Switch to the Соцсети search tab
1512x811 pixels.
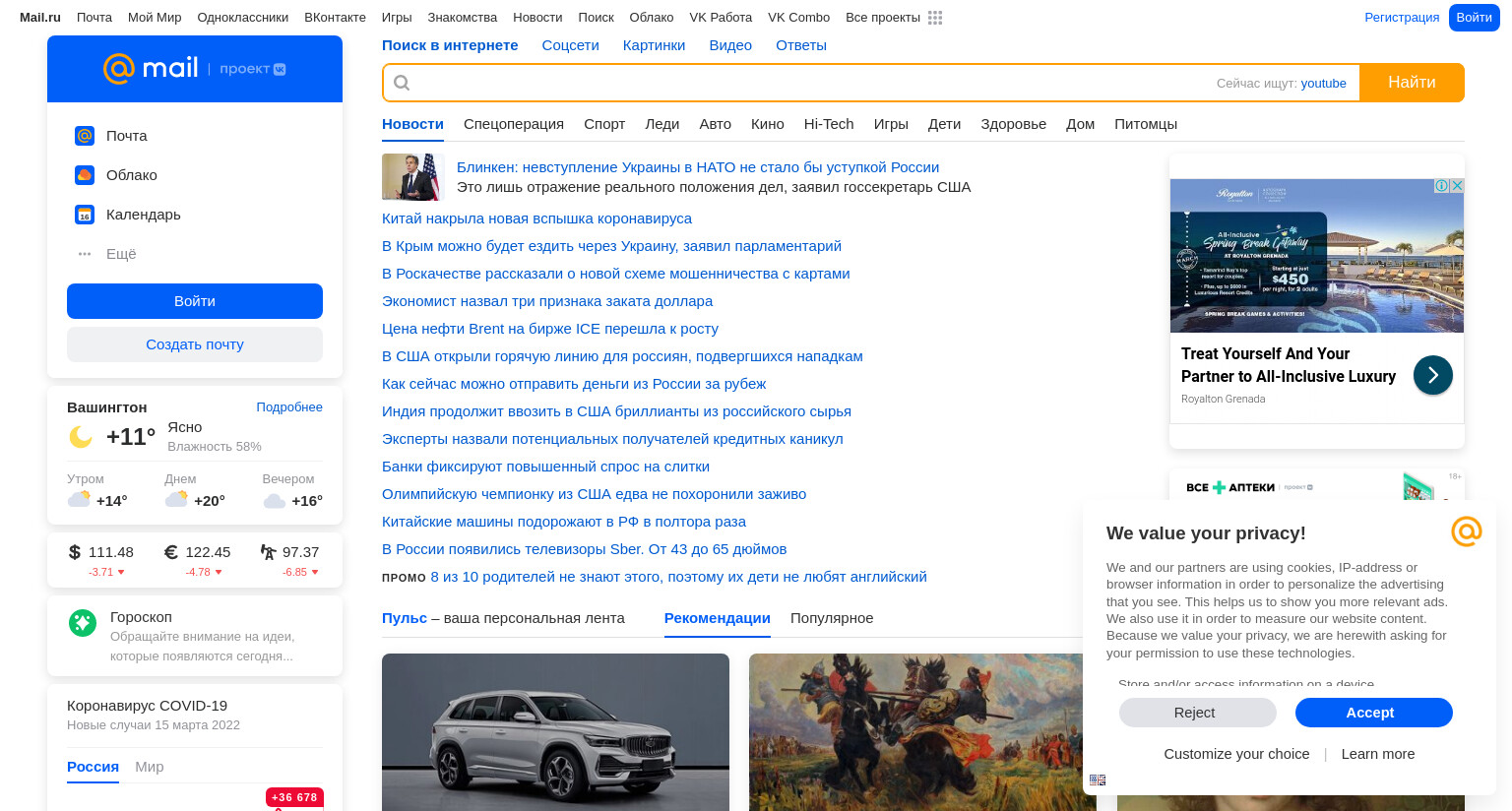(x=571, y=45)
